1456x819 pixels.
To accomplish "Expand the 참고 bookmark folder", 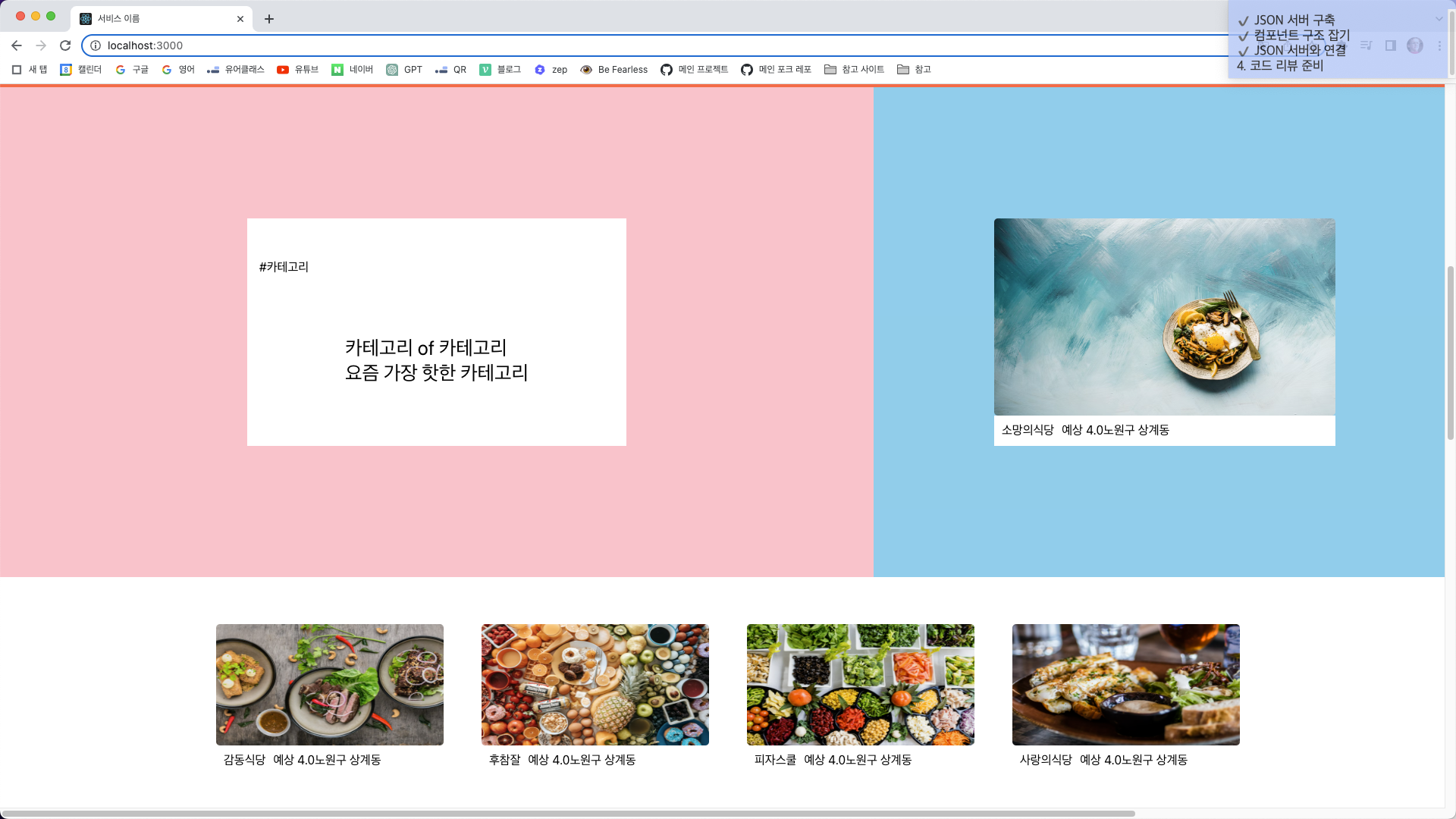I will coord(914,70).
